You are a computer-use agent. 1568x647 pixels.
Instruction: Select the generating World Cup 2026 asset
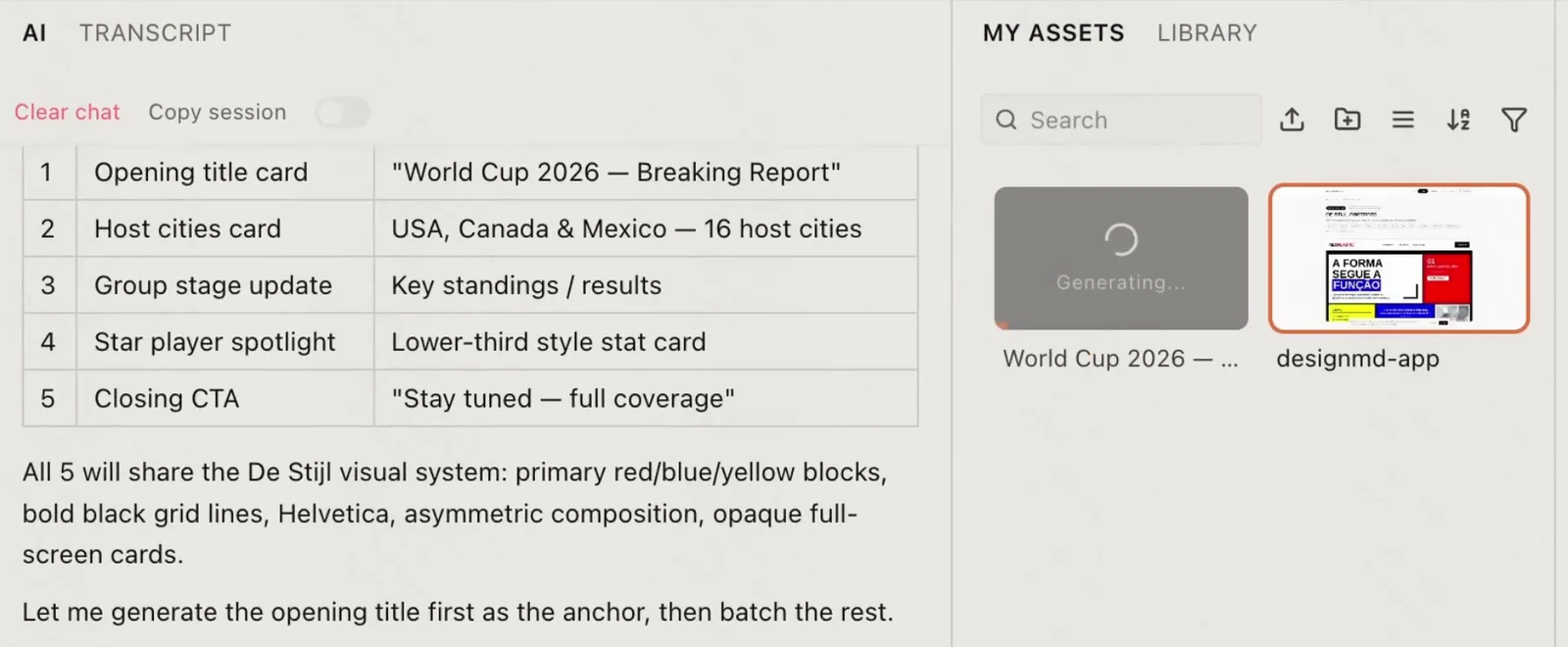point(1121,259)
